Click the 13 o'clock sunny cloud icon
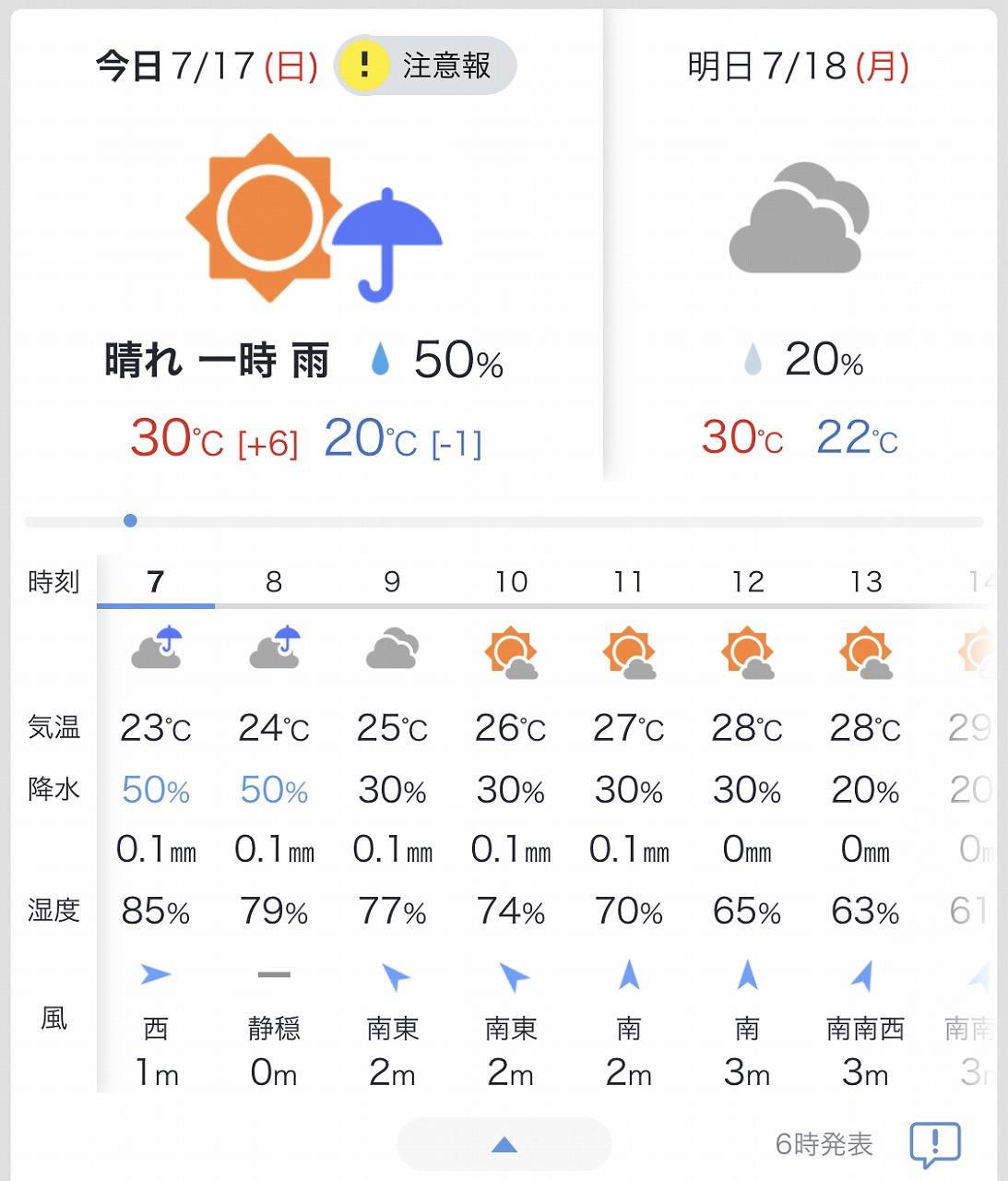Image resolution: width=1008 pixels, height=1181 pixels. (866, 652)
